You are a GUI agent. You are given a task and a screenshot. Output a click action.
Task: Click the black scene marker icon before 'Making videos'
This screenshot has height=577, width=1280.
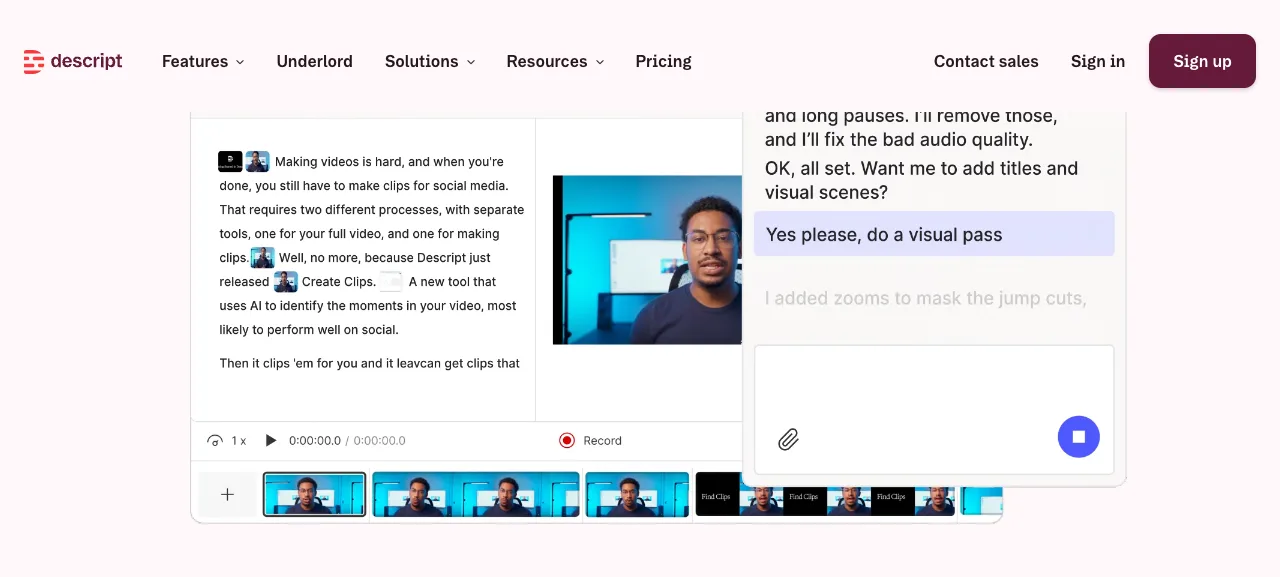click(230, 161)
